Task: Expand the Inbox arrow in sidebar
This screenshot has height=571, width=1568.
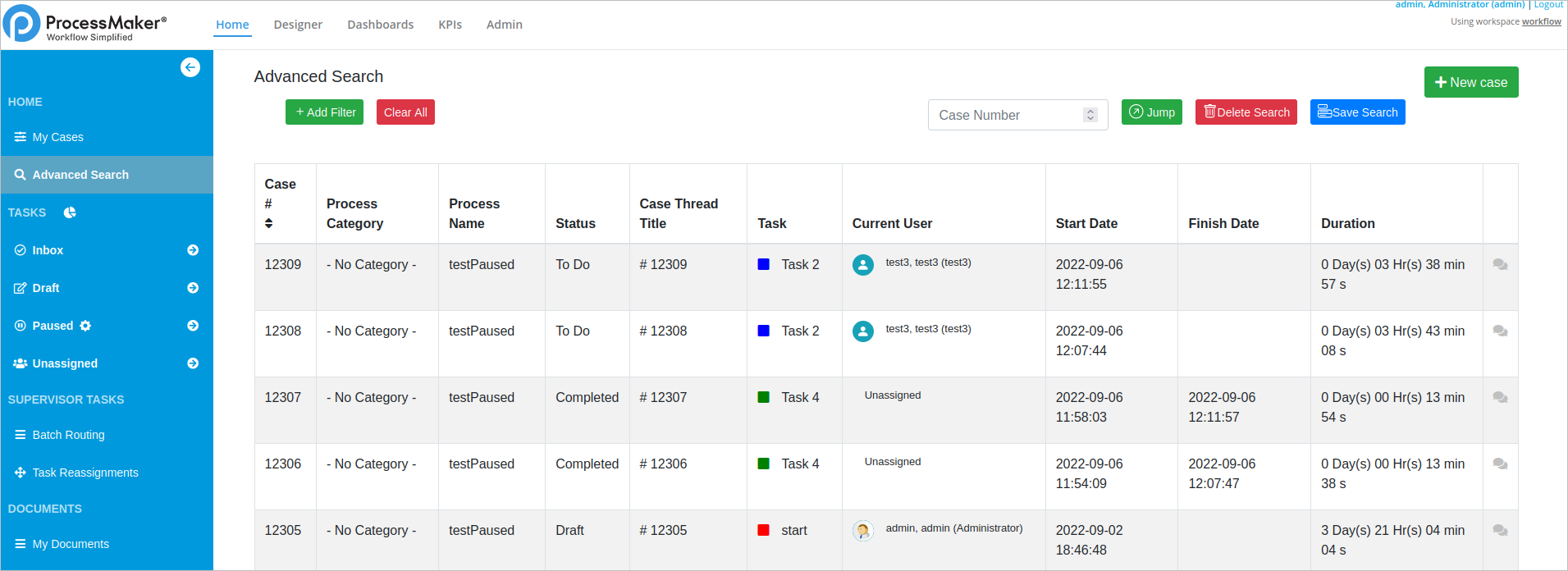Action: click(x=193, y=250)
